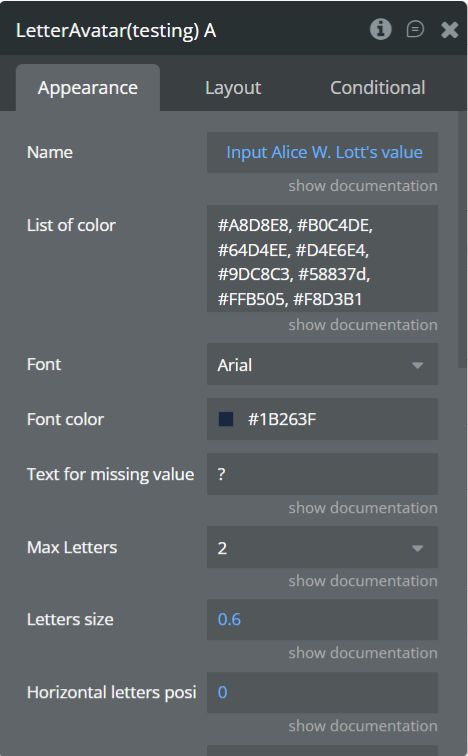Click the Horizontal letters position field

pos(322,692)
